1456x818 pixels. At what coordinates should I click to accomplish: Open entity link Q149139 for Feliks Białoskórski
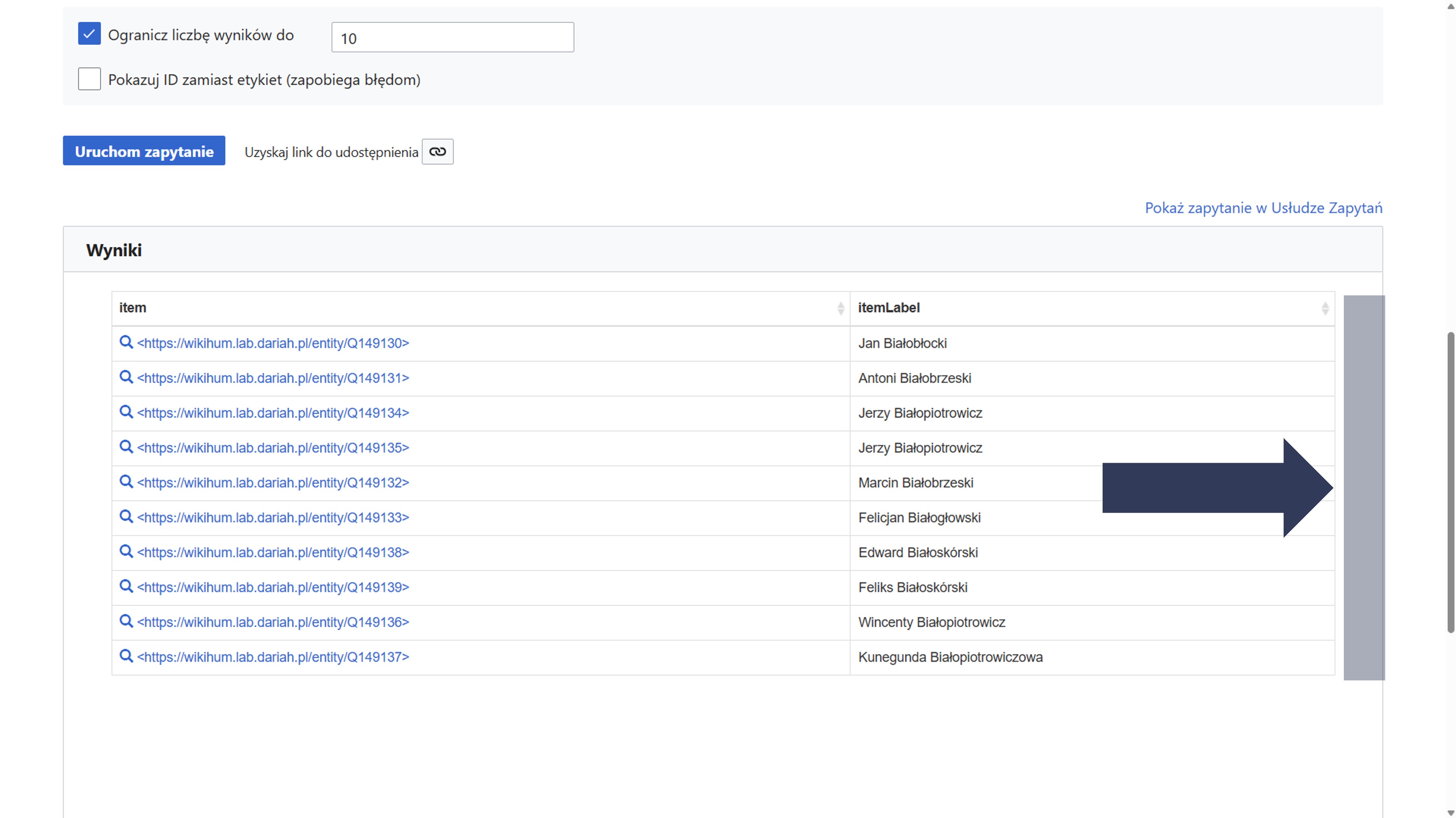pyautogui.click(x=273, y=587)
